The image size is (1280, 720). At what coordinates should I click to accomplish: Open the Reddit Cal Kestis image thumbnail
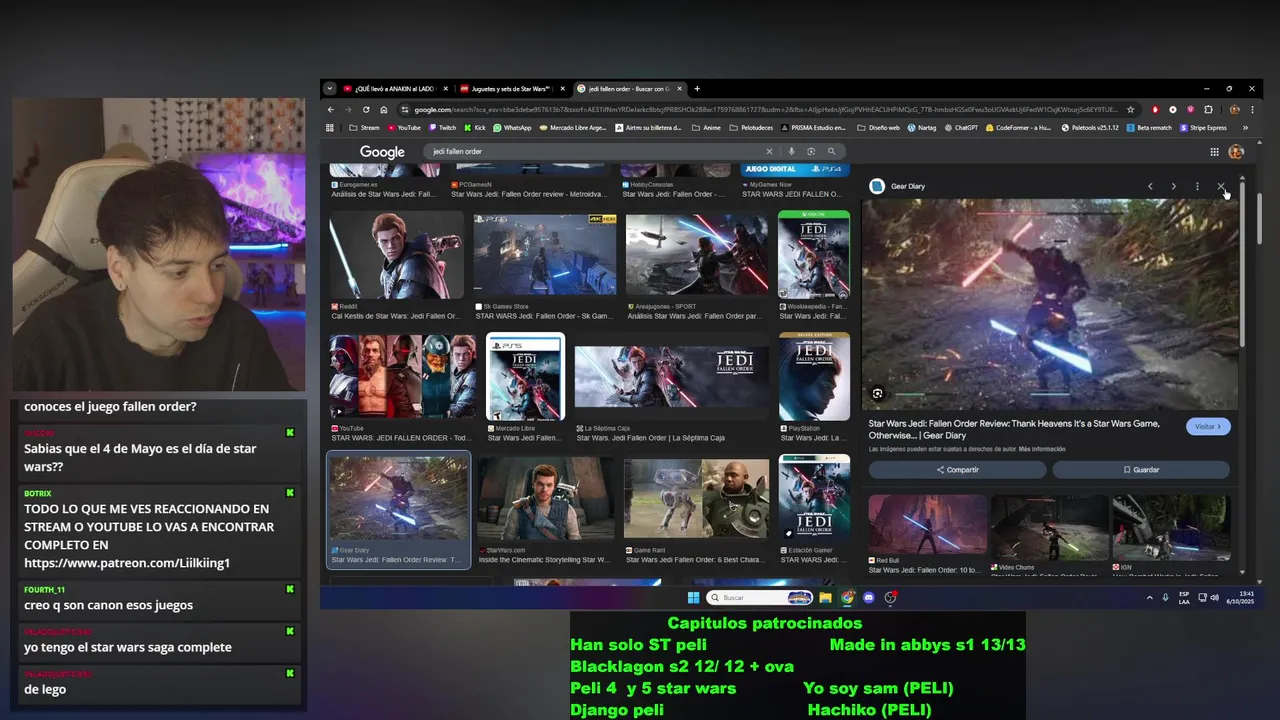396,256
